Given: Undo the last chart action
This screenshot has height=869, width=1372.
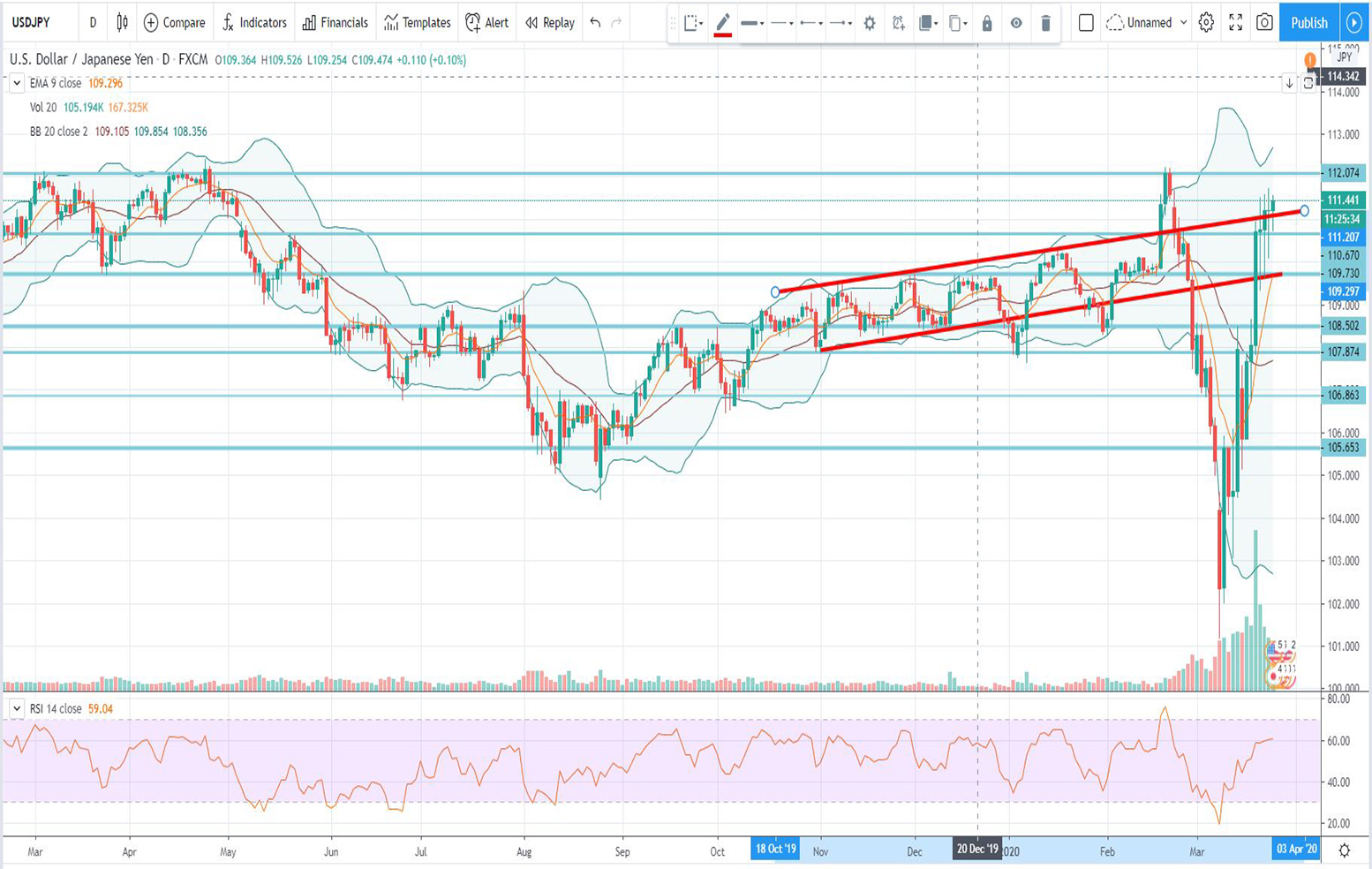Looking at the screenshot, I should click(595, 23).
